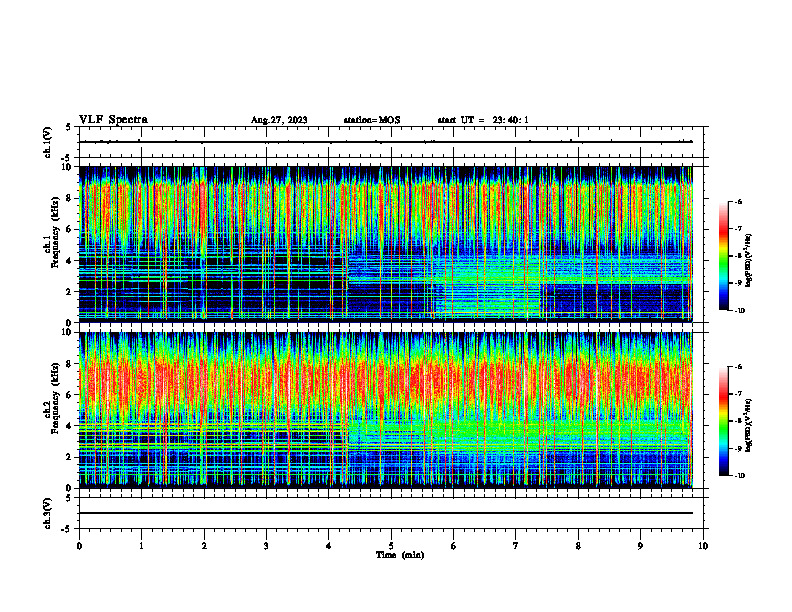The height and width of the screenshot is (612, 792).
Task: Click time axis tick label "1"
Action: tap(141, 546)
